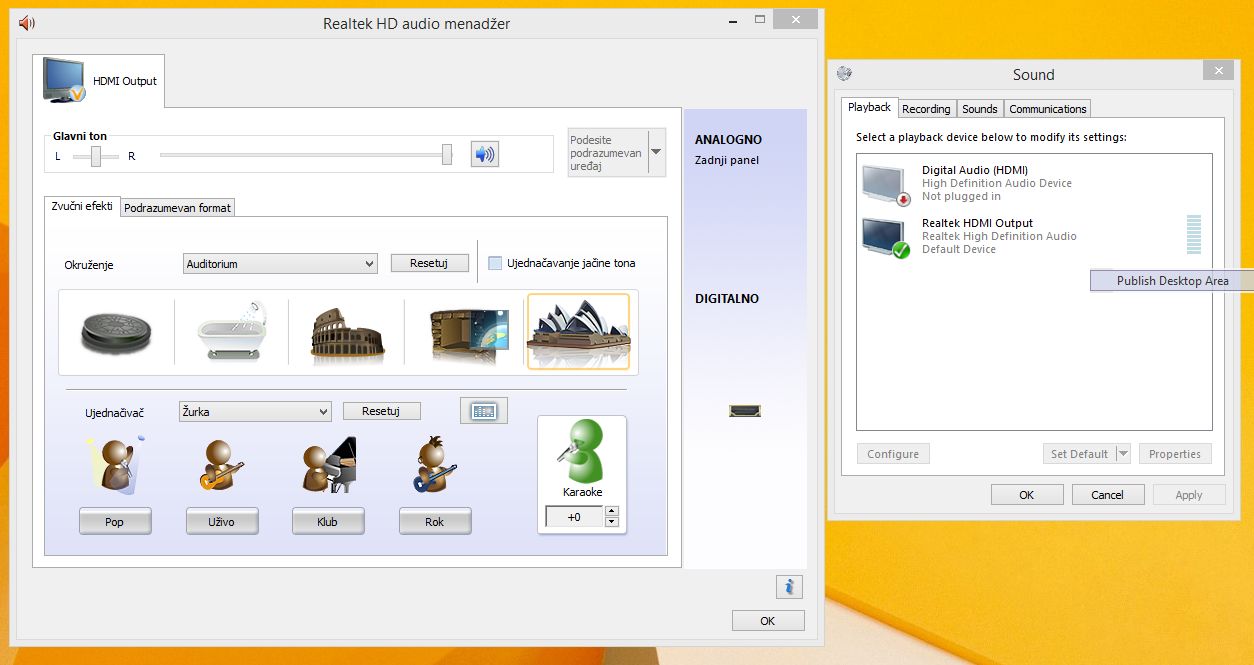Open the graphic equalizer icon
The width and height of the screenshot is (1254, 665).
click(x=484, y=411)
